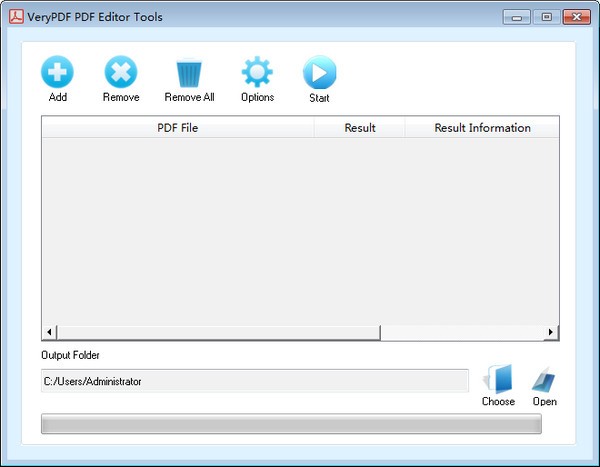Focus the Output Folder path field
The height and width of the screenshot is (467, 600).
[254, 381]
